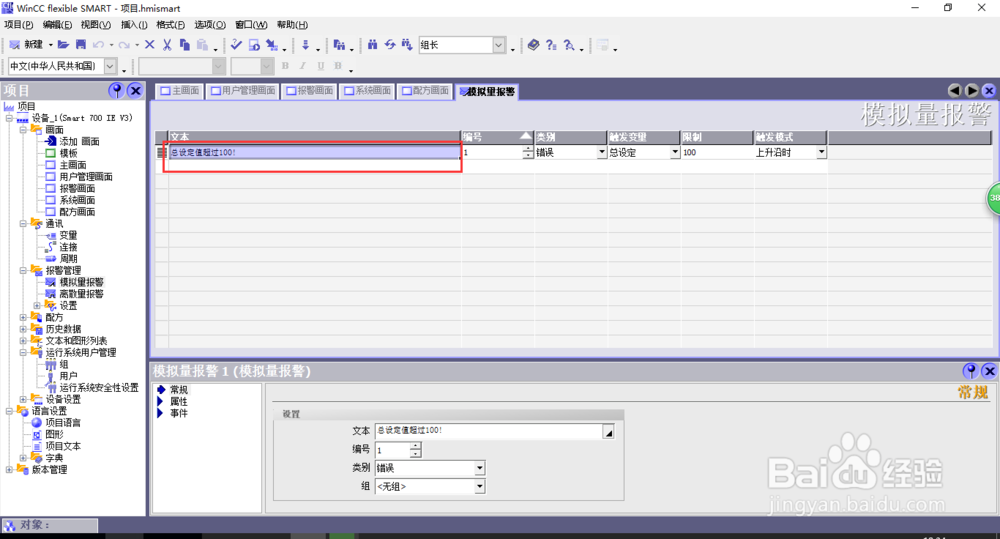The image size is (1000, 539).
Task: Expand the 版本管理 tree node
Action: [9, 469]
